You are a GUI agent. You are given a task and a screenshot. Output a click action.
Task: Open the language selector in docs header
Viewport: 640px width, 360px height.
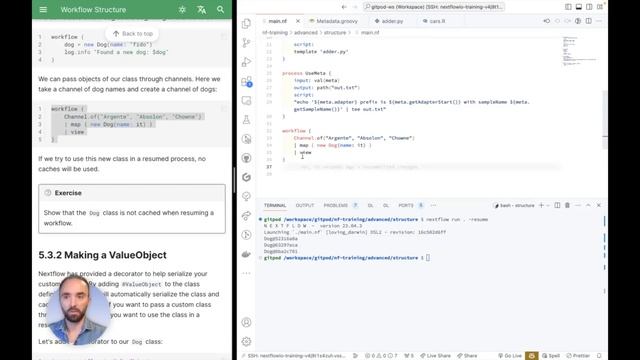(201, 9)
